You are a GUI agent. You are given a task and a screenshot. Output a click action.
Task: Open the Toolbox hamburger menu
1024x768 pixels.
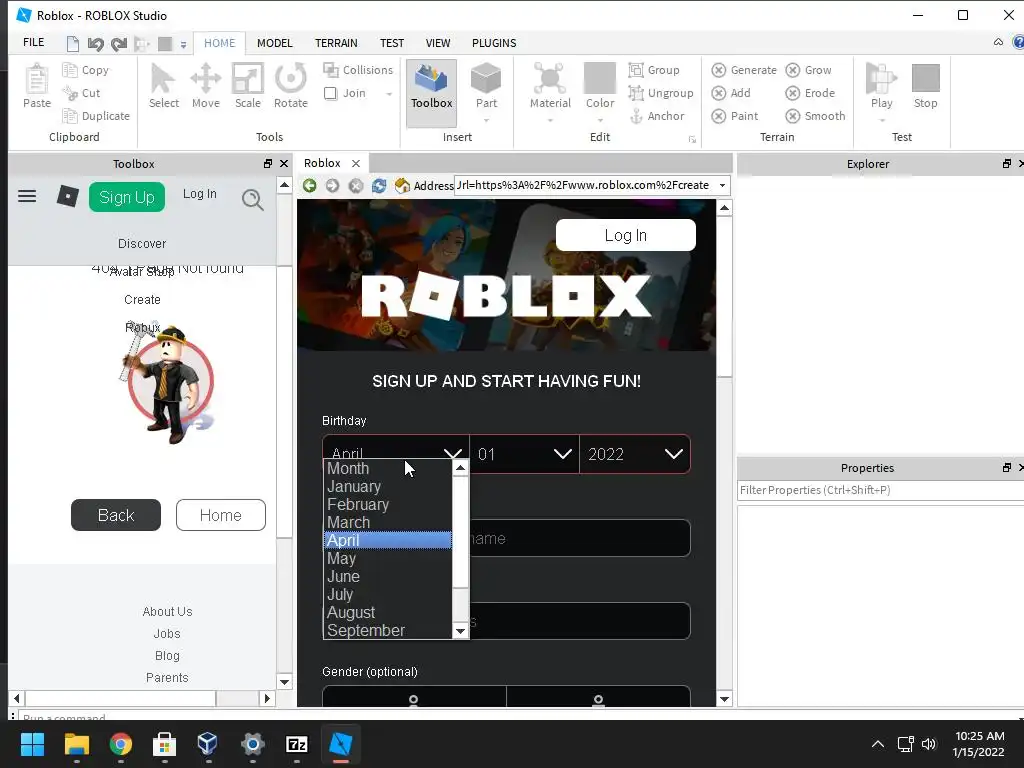[27, 196]
